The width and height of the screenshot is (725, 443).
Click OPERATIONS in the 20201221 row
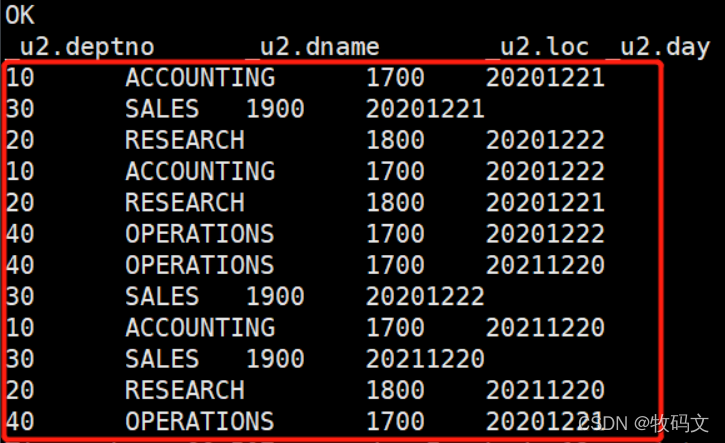(200, 422)
